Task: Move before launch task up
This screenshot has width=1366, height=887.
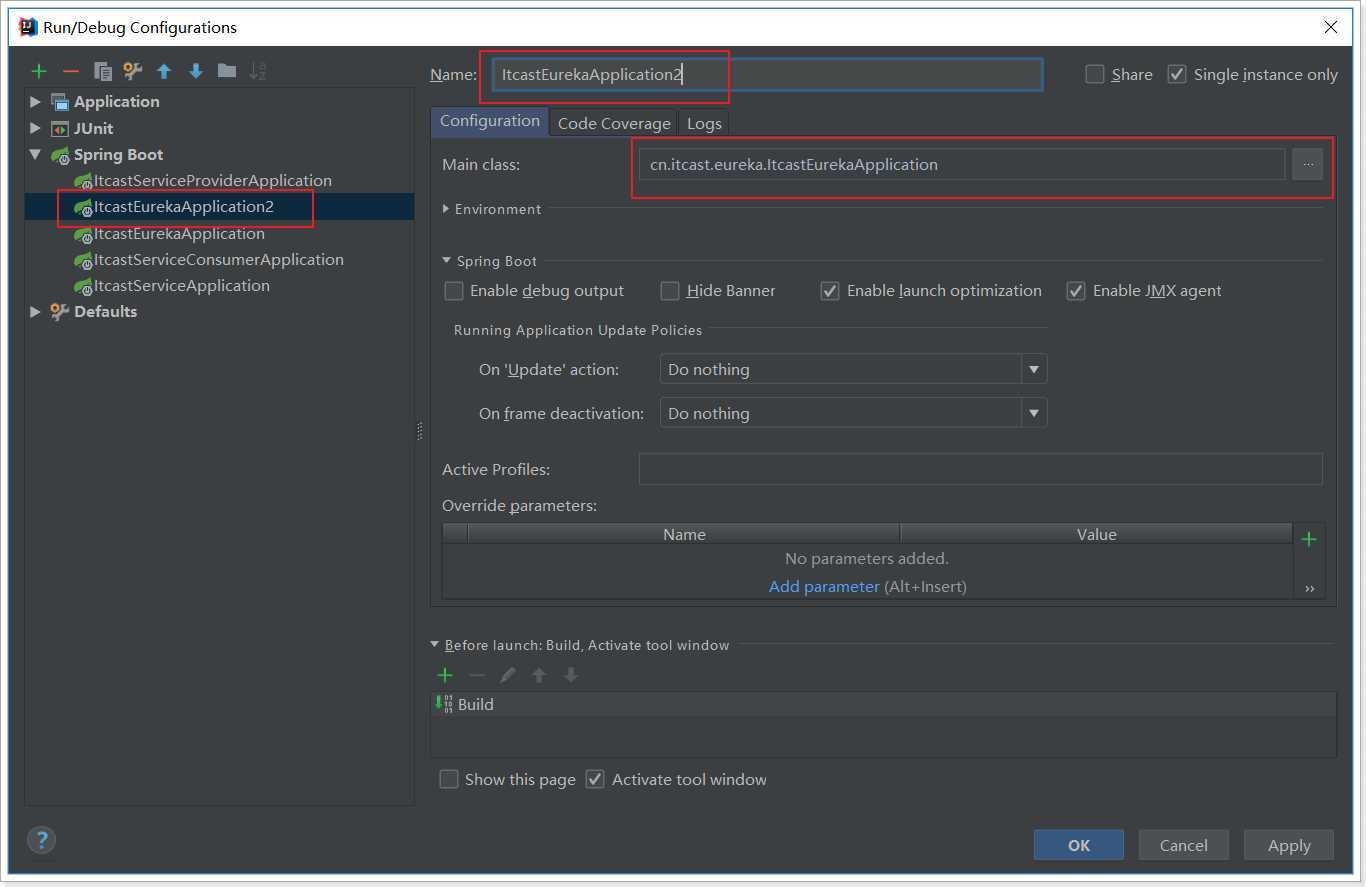Action: click(x=539, y=675)
